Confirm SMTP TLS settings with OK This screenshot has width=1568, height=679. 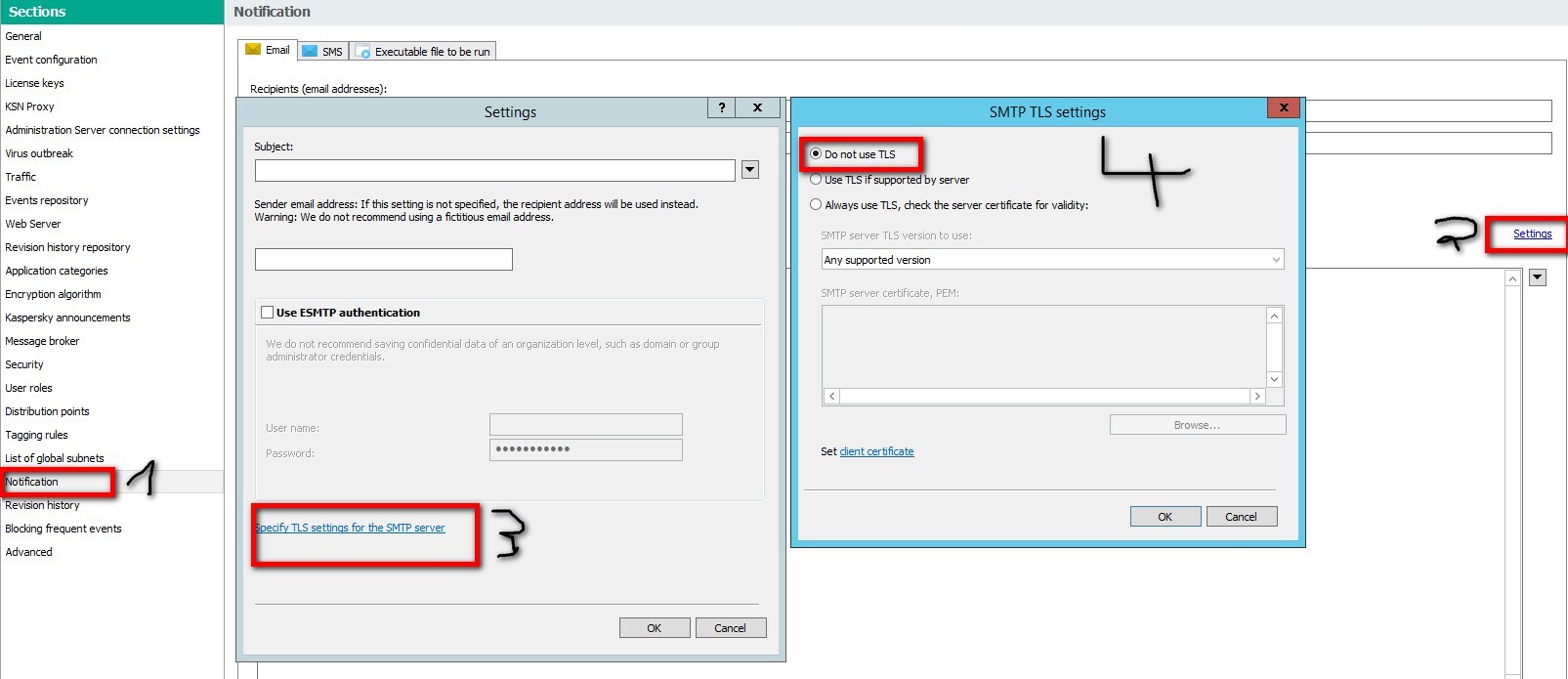(x=1165, y=517)
